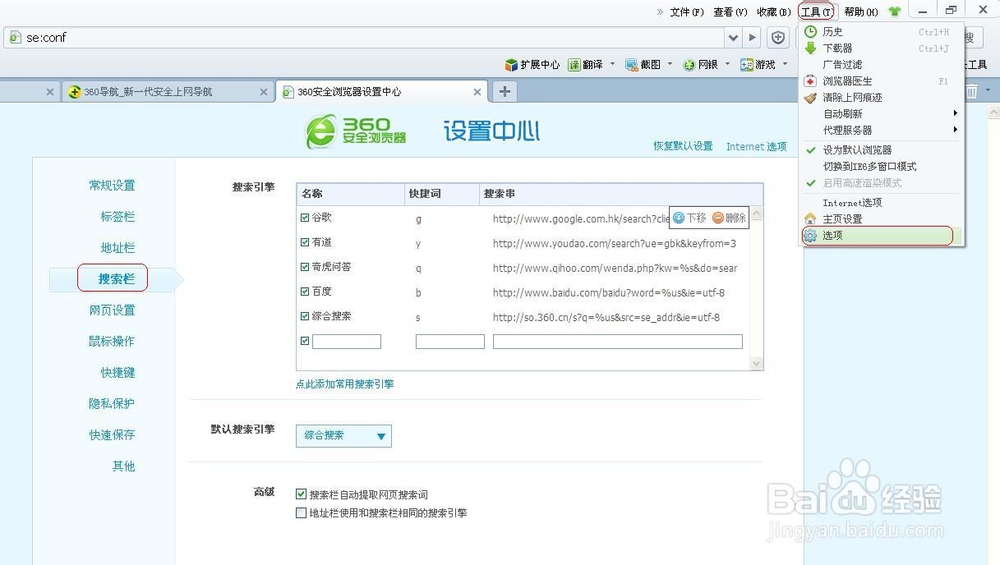The width and height of the screenshot is (1000, 565).
Task: Uncheck the 百度 search engine checkbox
Action: click(305, 291)
